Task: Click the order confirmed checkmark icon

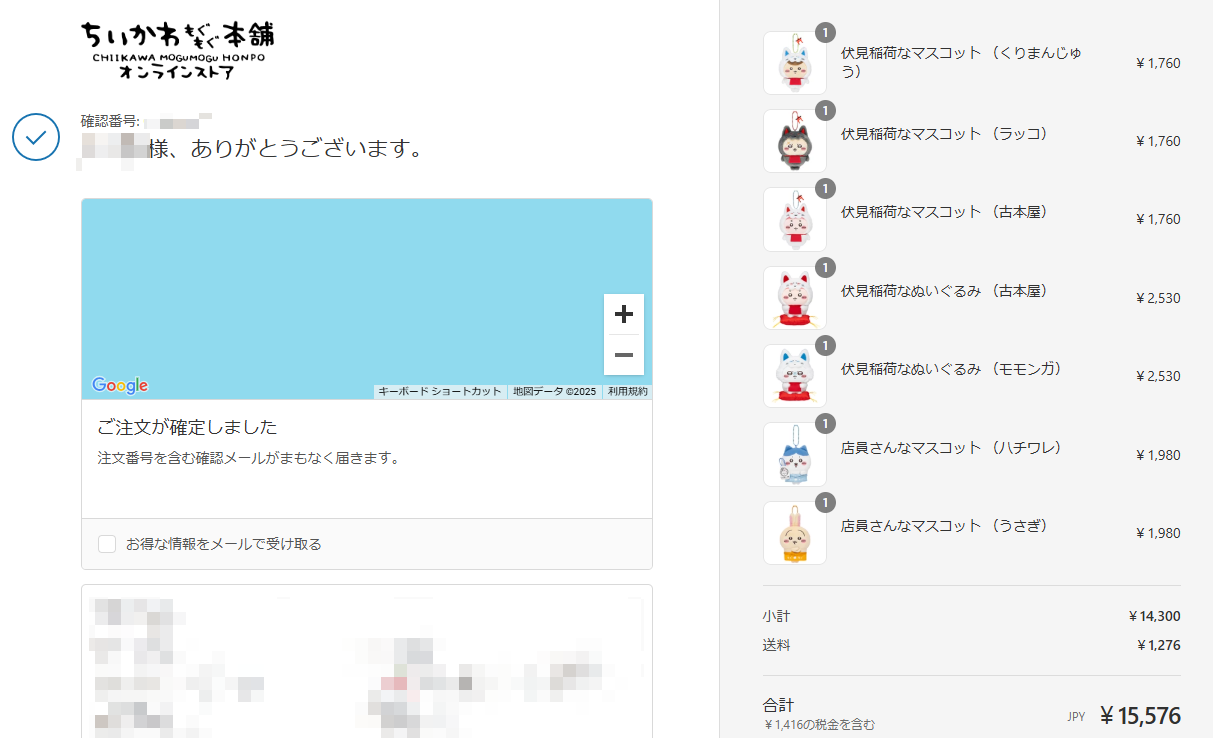Action: [x=36, y=136]
